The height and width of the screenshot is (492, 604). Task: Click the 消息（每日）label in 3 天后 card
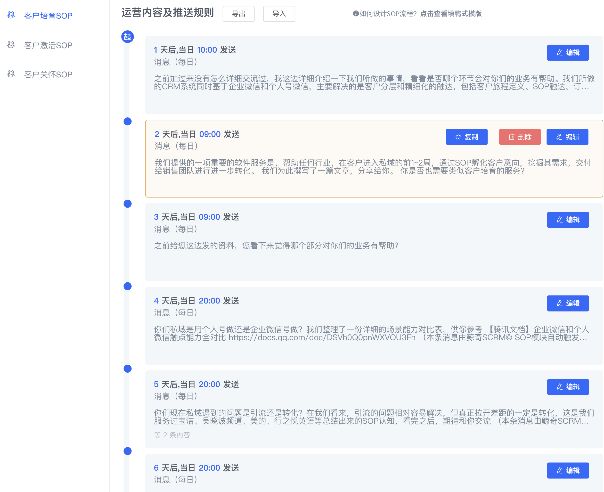[176, 229]
